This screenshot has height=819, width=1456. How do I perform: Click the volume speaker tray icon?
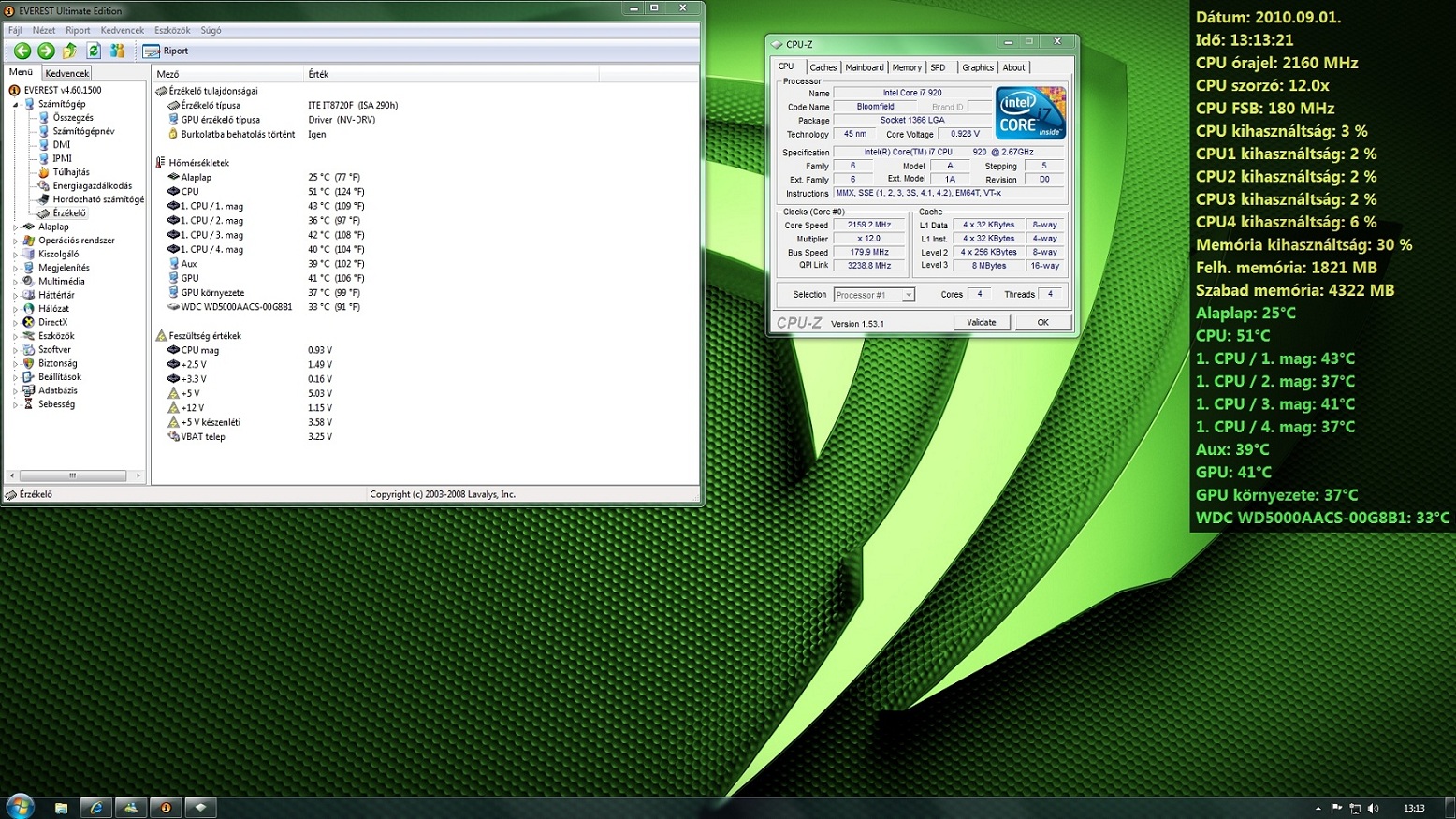pyautogui.click(x=1373, y=808)
